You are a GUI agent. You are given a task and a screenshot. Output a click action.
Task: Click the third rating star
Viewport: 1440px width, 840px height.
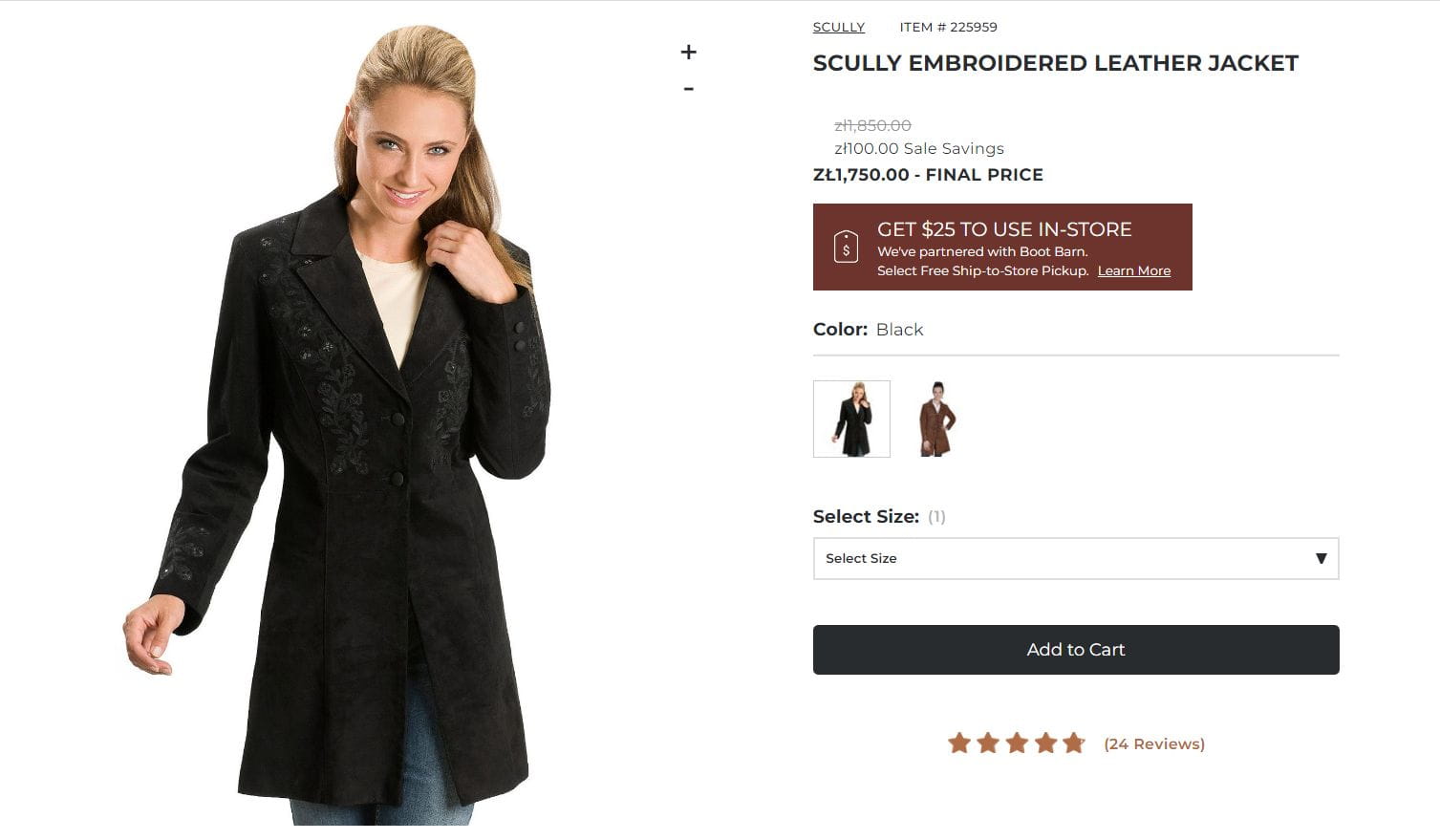[x=1017, y=743]
